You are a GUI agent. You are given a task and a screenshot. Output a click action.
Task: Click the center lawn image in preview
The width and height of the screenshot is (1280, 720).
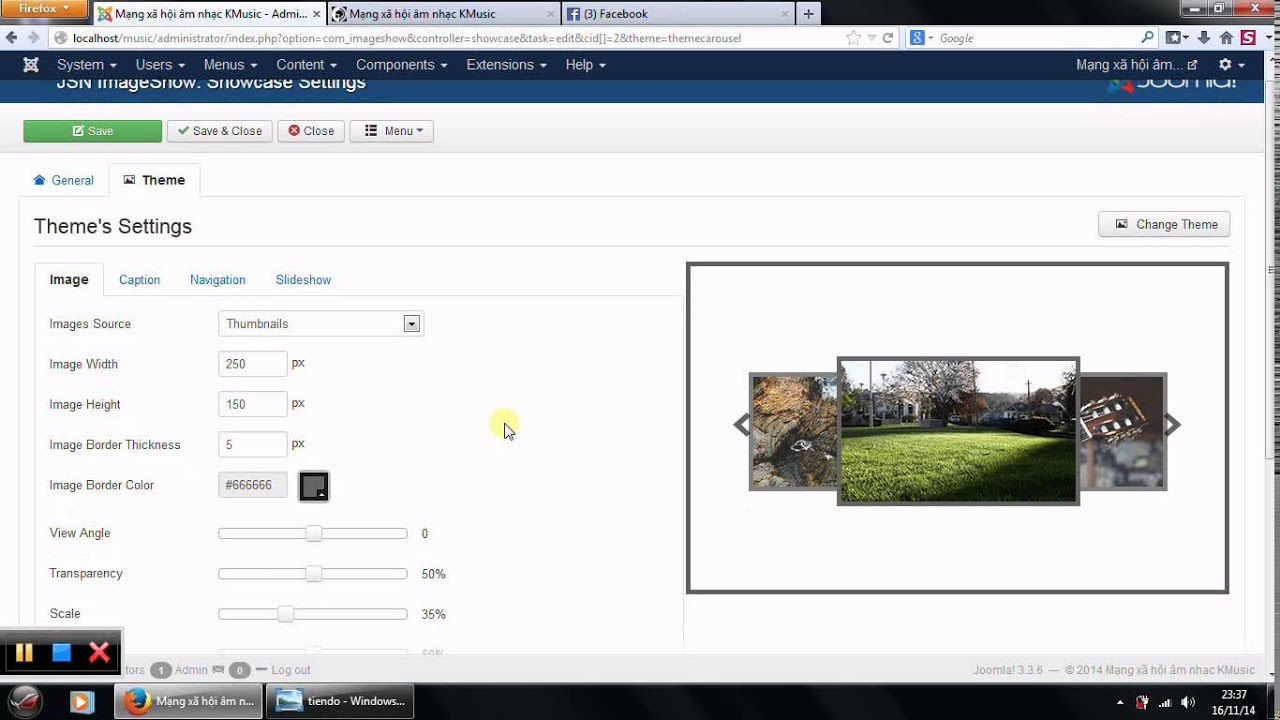point(958,431)
